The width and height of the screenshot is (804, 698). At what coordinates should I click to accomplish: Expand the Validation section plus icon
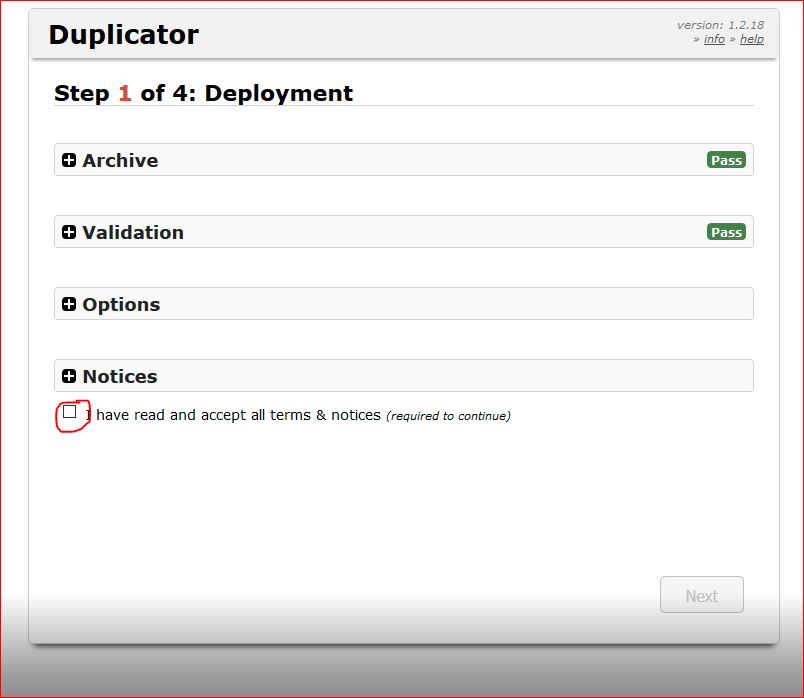click(69, 232)
